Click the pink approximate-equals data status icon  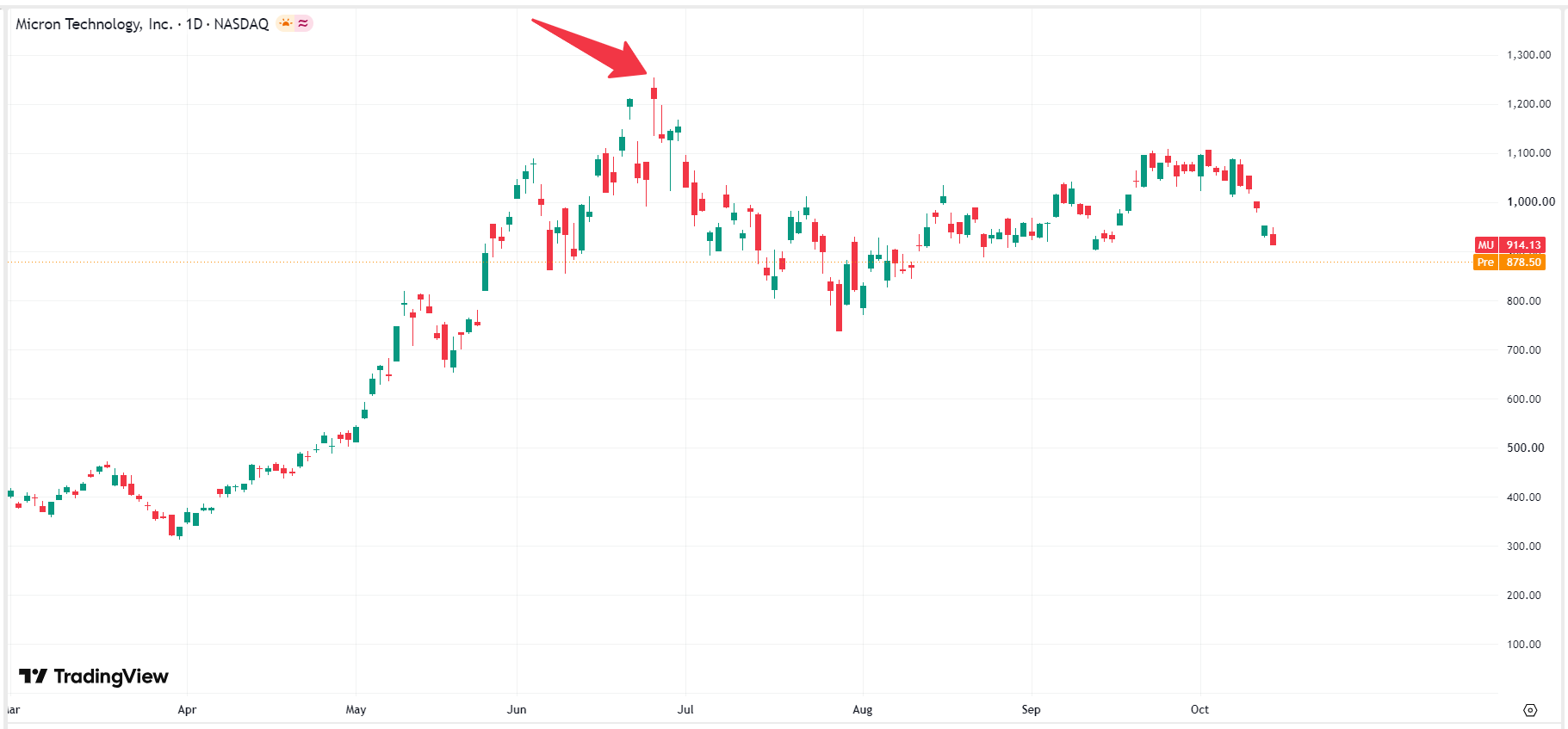(x=303, y=23)
